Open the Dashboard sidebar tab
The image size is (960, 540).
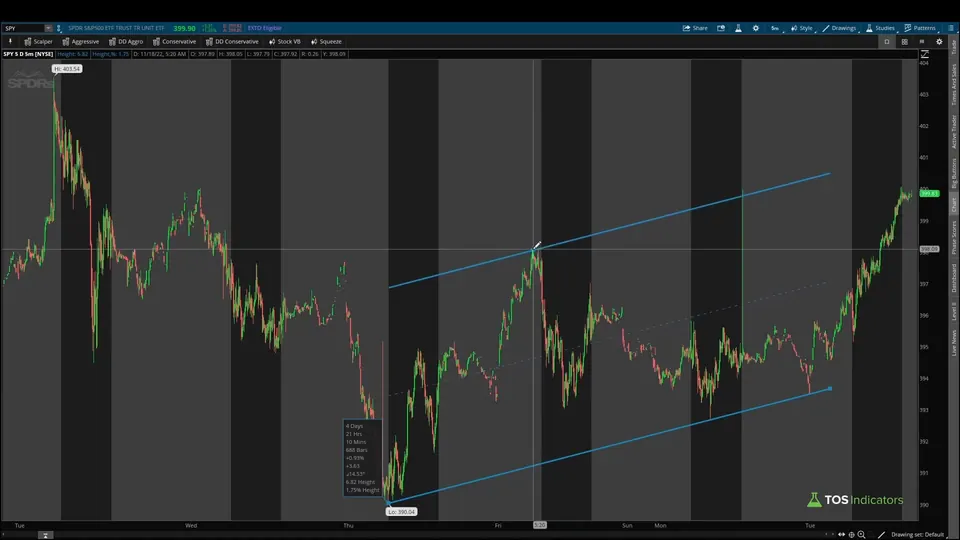coord(954,279)
